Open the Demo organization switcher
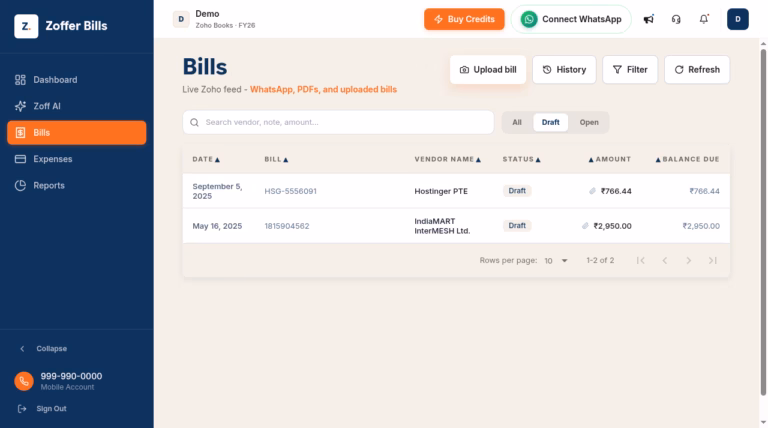 click(x=215, y=19)
